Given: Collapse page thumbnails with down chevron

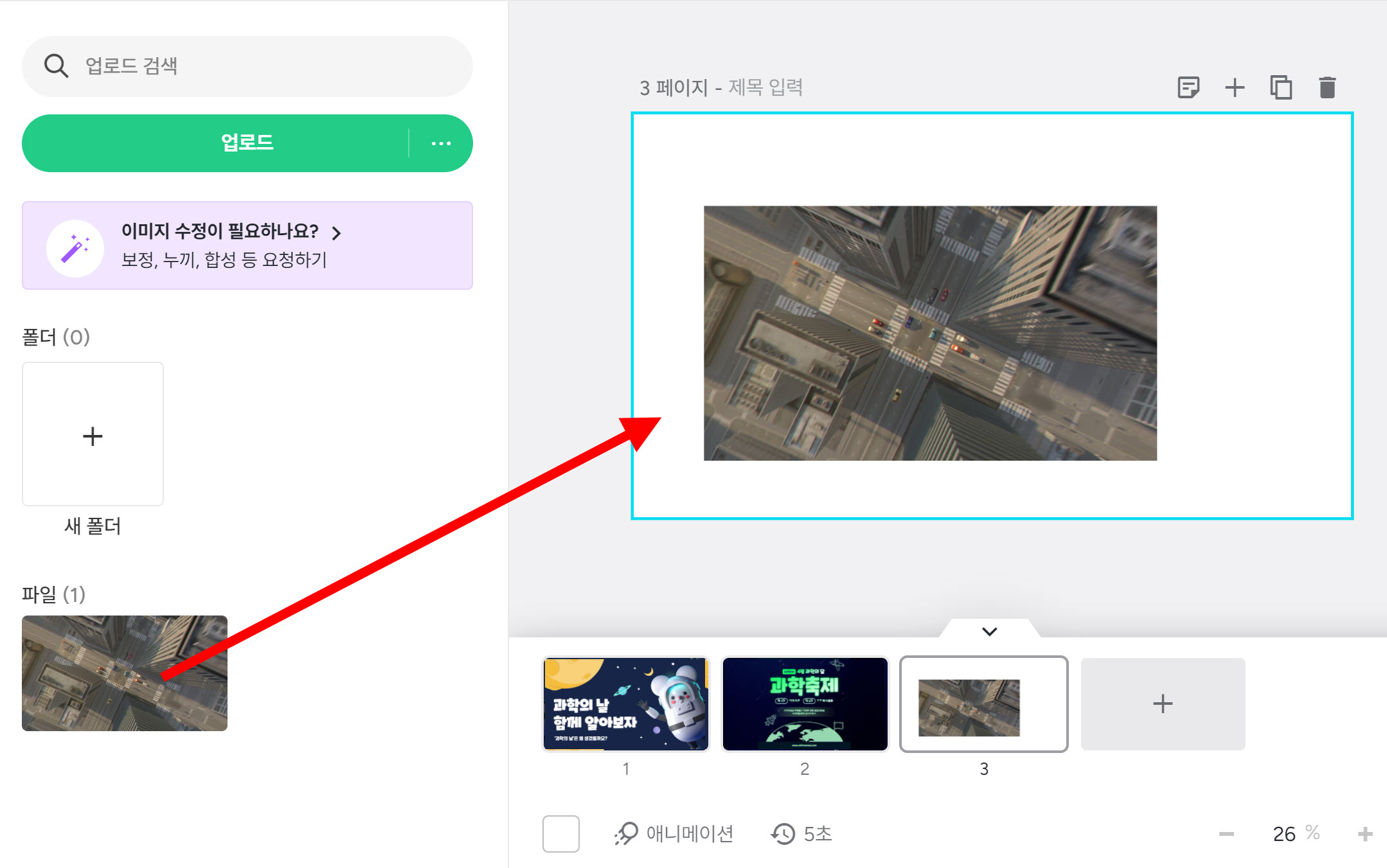Looking at the screenshot, I should (x=989, y=631).
